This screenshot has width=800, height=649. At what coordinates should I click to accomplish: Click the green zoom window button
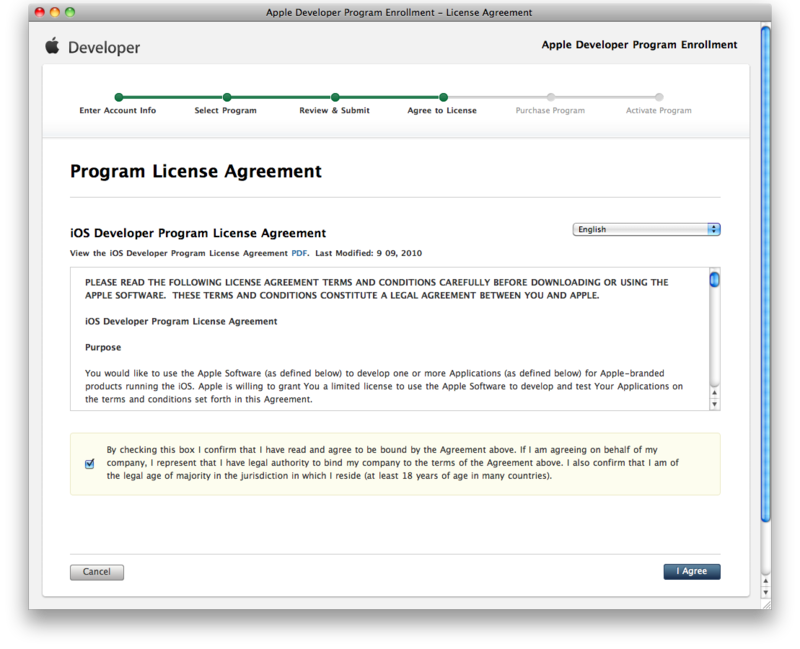point(70,12)
